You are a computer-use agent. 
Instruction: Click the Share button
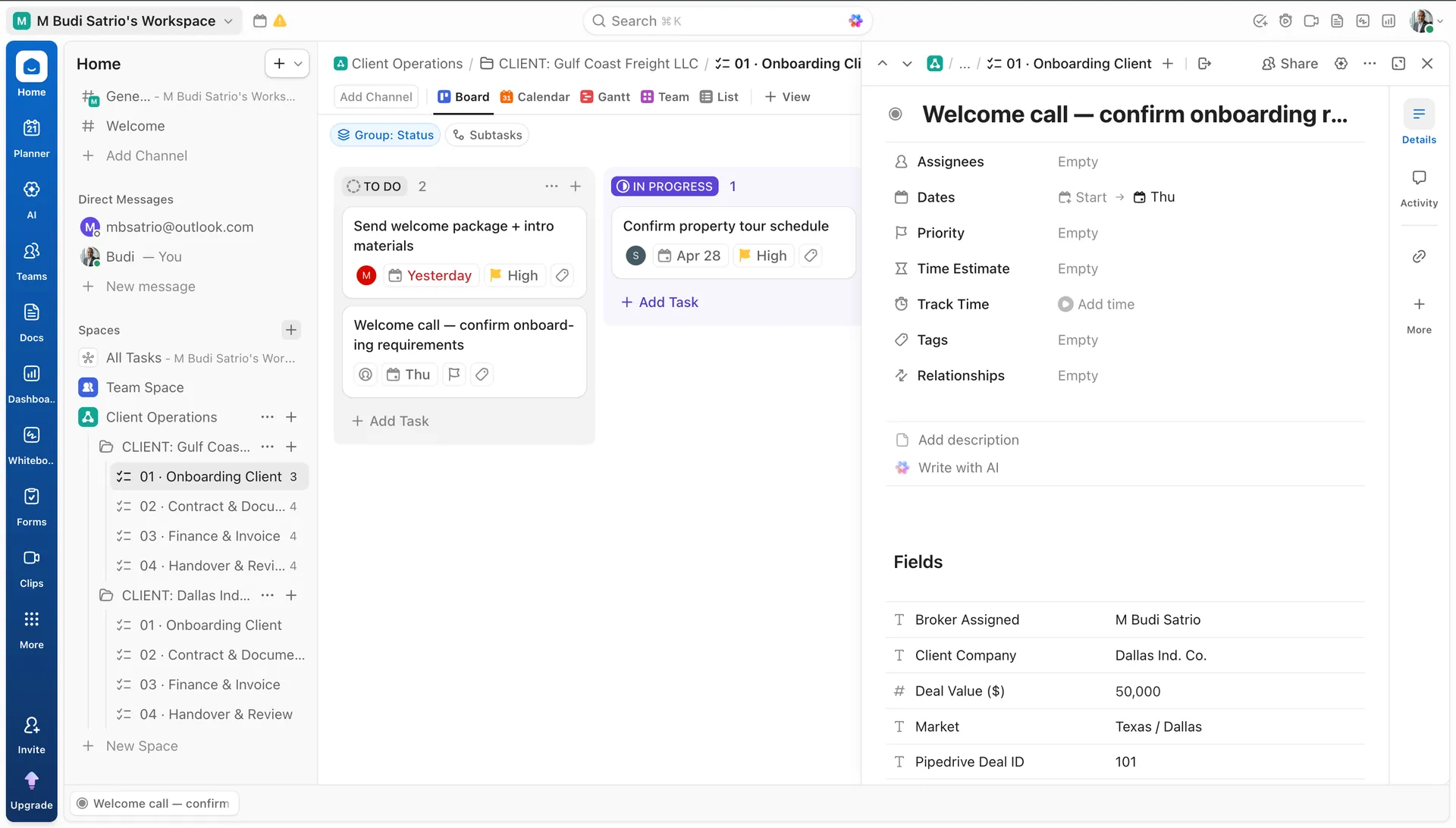click(x=1289, y=64)
